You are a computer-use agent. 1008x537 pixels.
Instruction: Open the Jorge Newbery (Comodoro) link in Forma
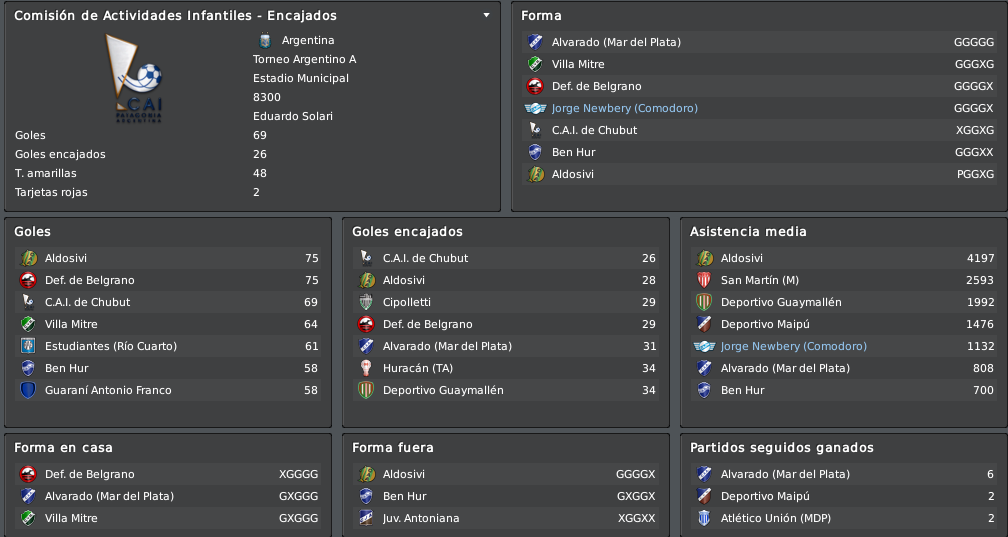coord(624,108)
